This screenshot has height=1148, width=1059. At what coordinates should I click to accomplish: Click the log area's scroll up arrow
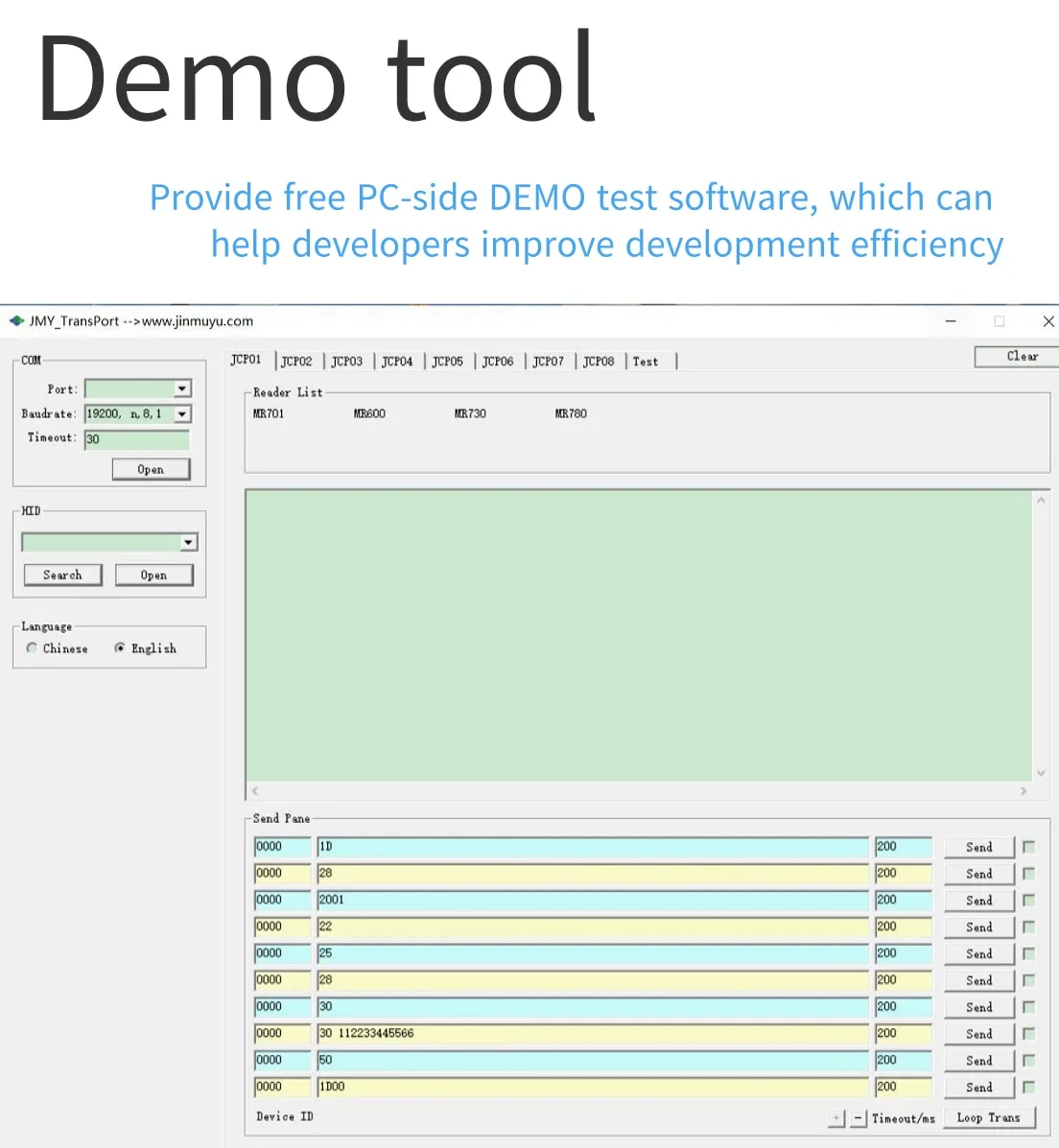pyautogui.click(x=1041, y=500)
